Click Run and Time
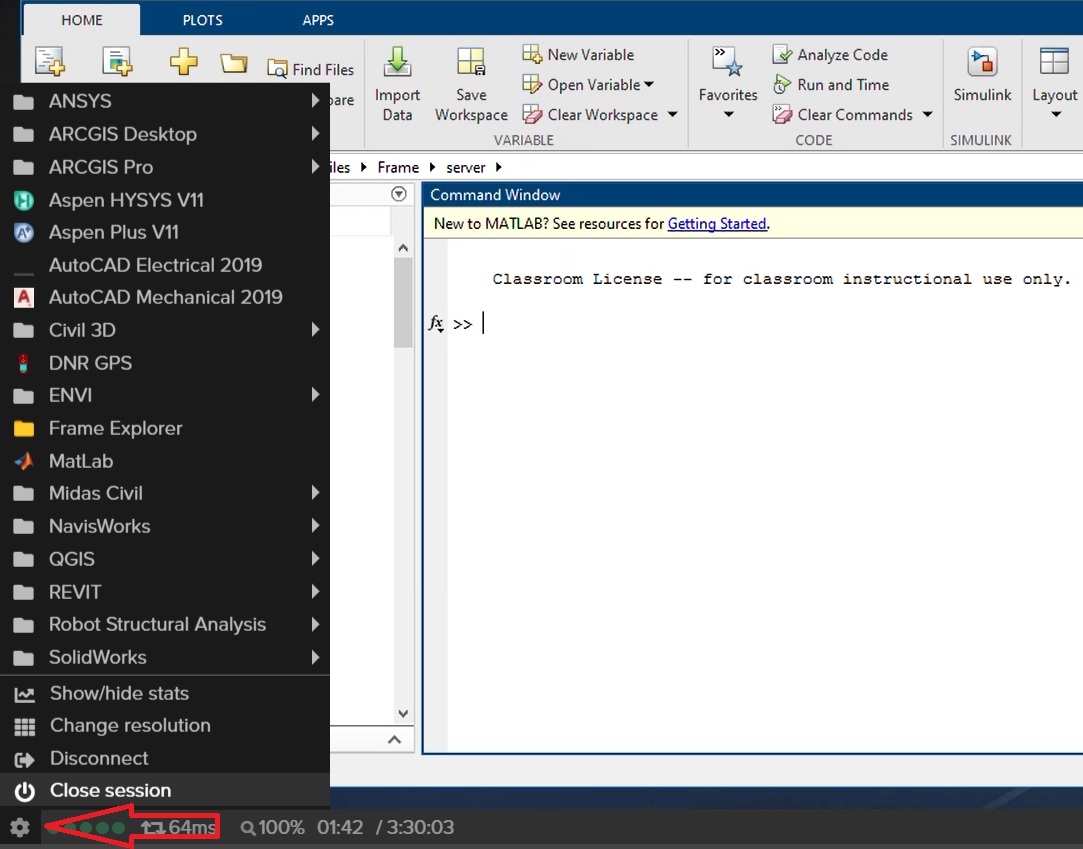 [842, 85]
